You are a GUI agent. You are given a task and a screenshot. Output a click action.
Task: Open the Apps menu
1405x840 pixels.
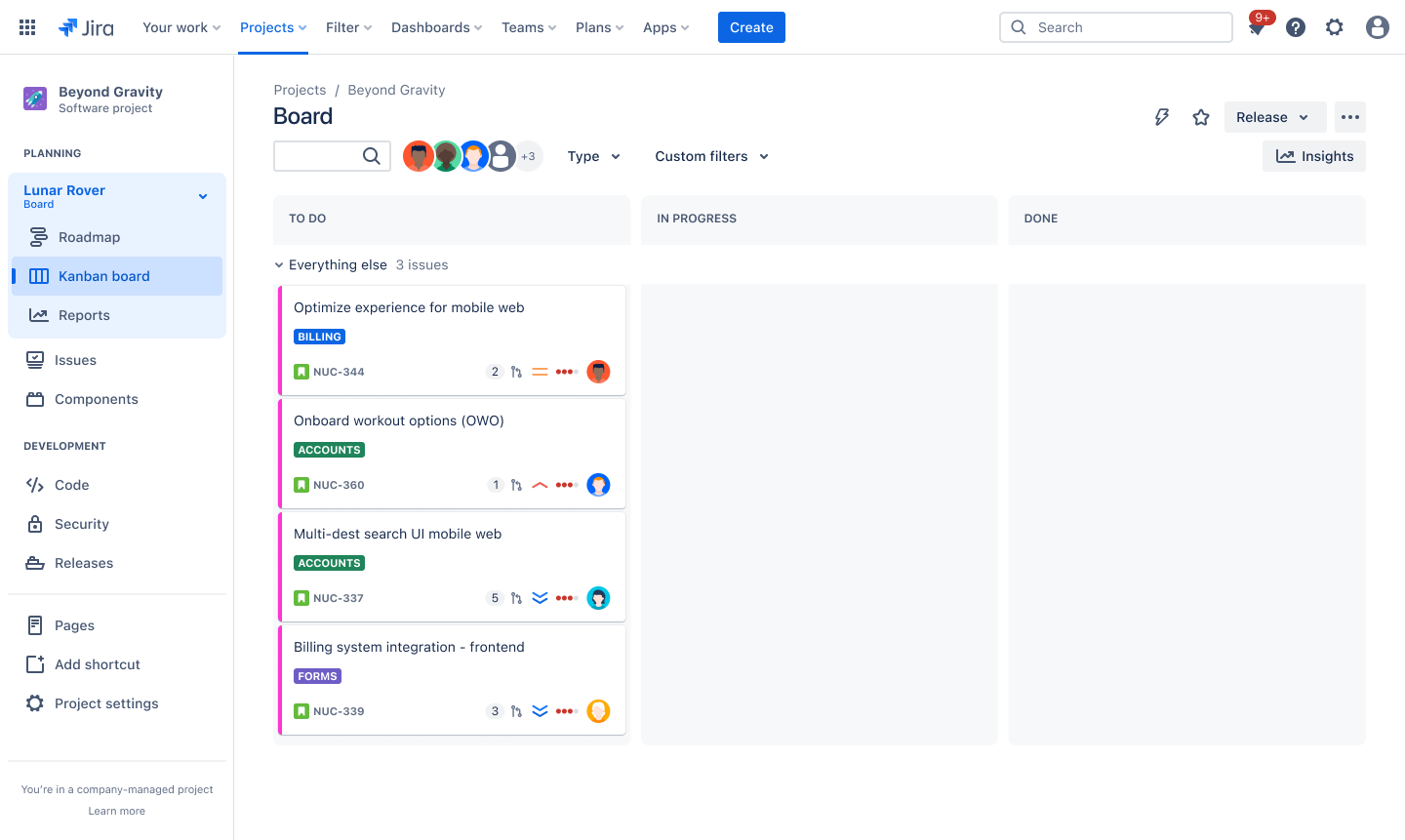(665, 26)
